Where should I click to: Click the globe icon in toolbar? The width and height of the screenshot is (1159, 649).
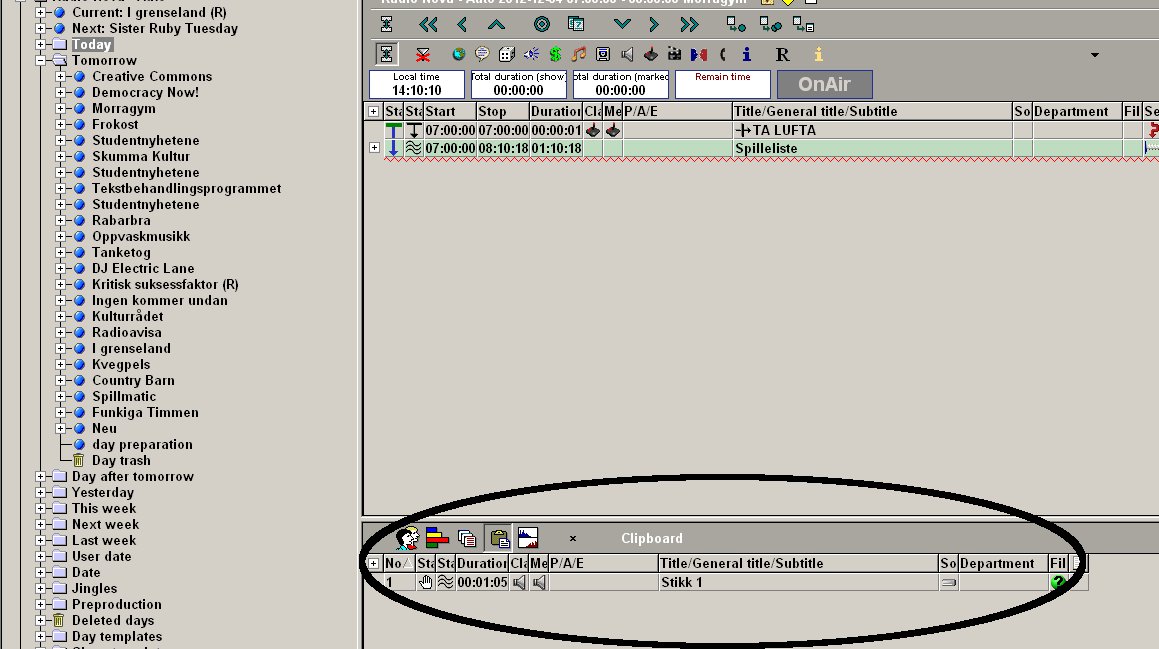tap(459, 54)
